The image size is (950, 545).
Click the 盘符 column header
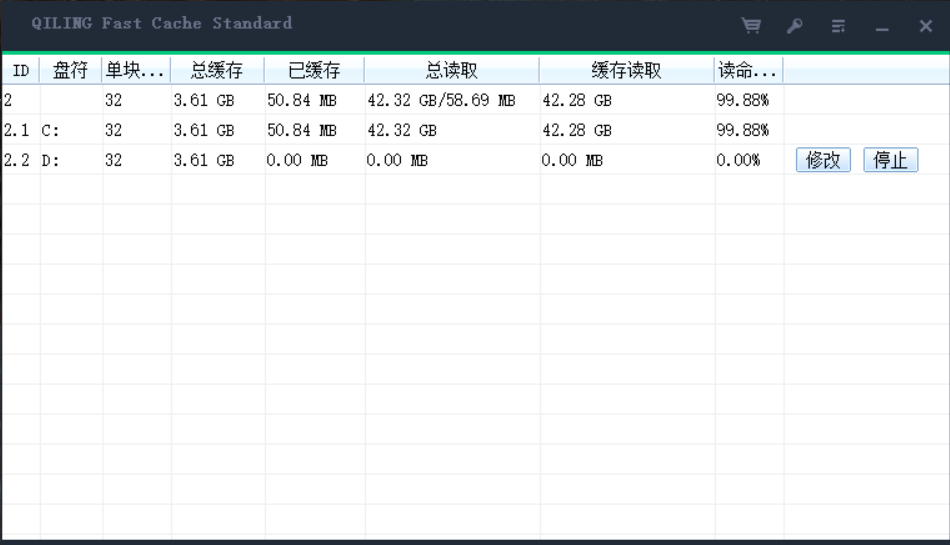point(70,70)
